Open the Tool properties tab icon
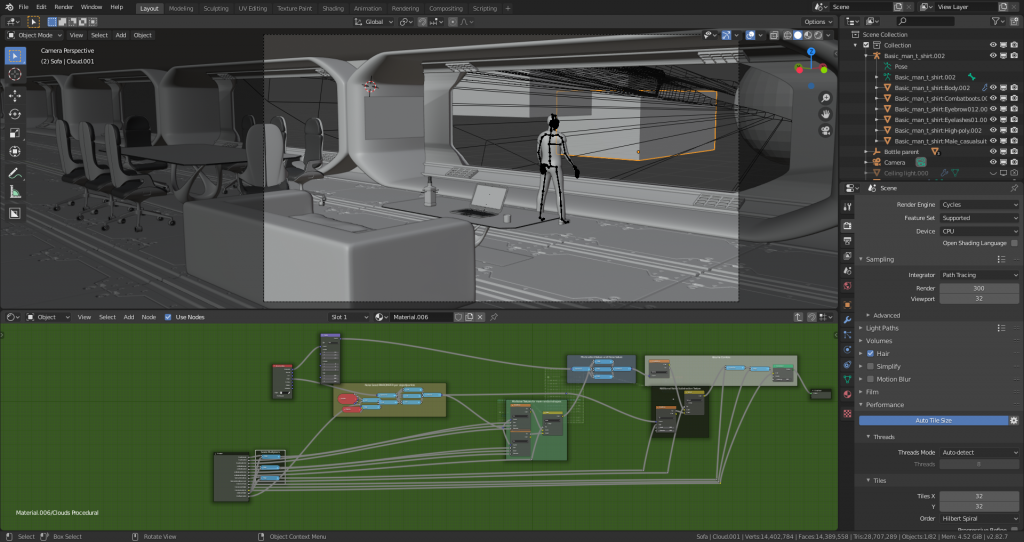This screenshot has width=1024, height=542. click(x=847, y=206)
